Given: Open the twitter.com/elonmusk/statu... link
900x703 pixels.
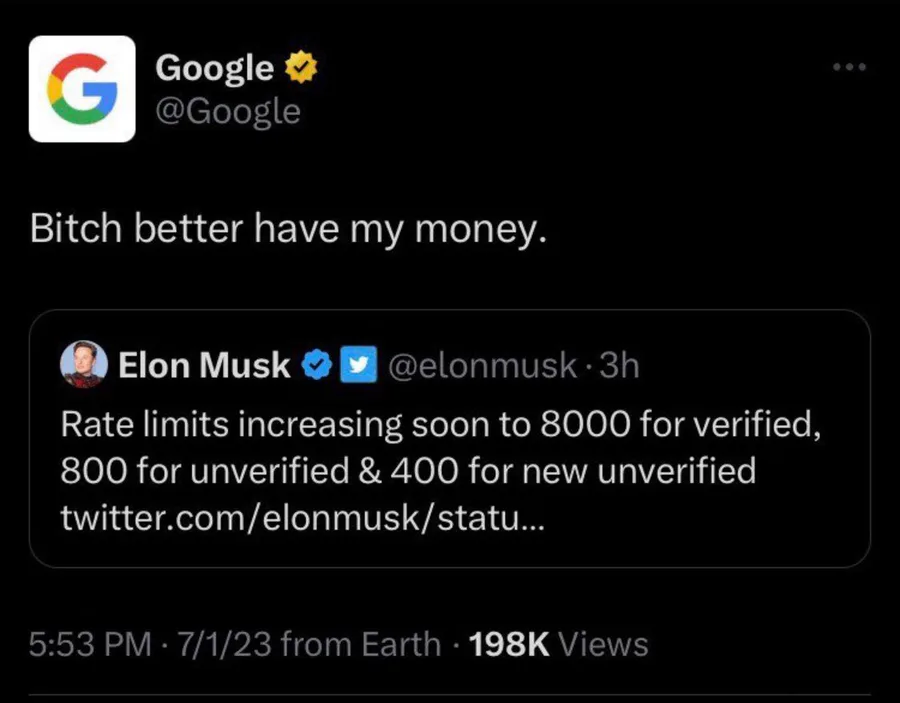Looking at the screenshot, I should [x=302, y=518].
